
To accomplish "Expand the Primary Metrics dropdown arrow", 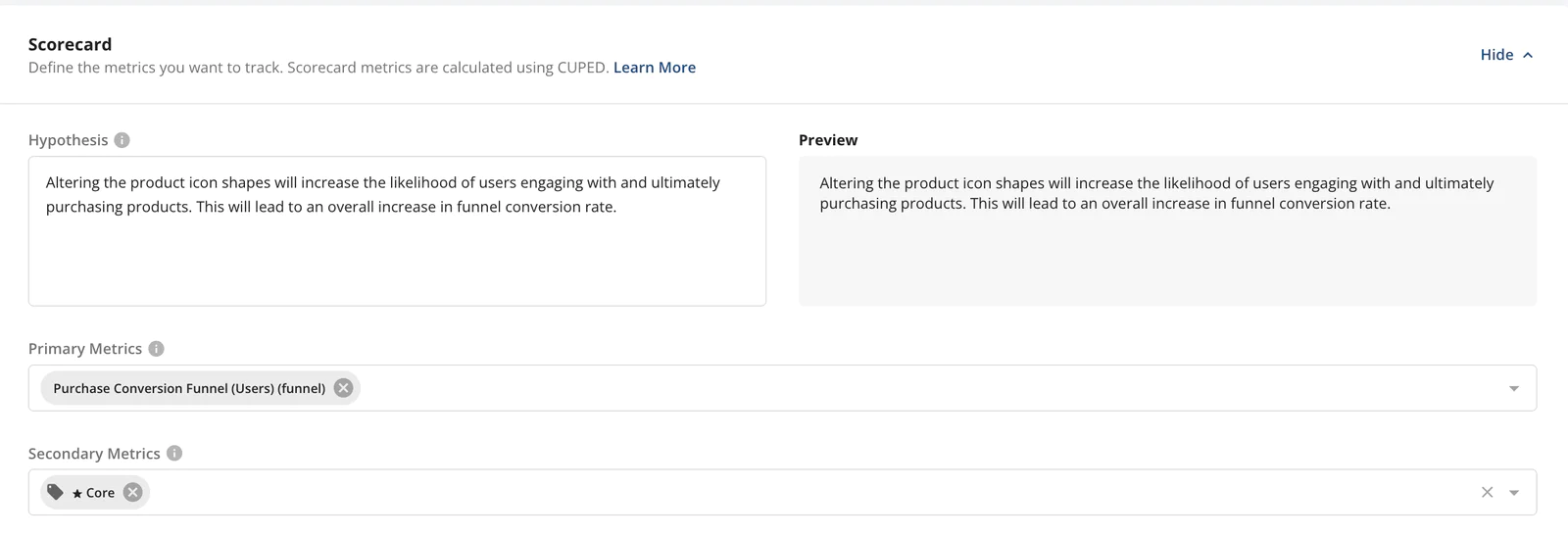I will tap(1514, 389).
